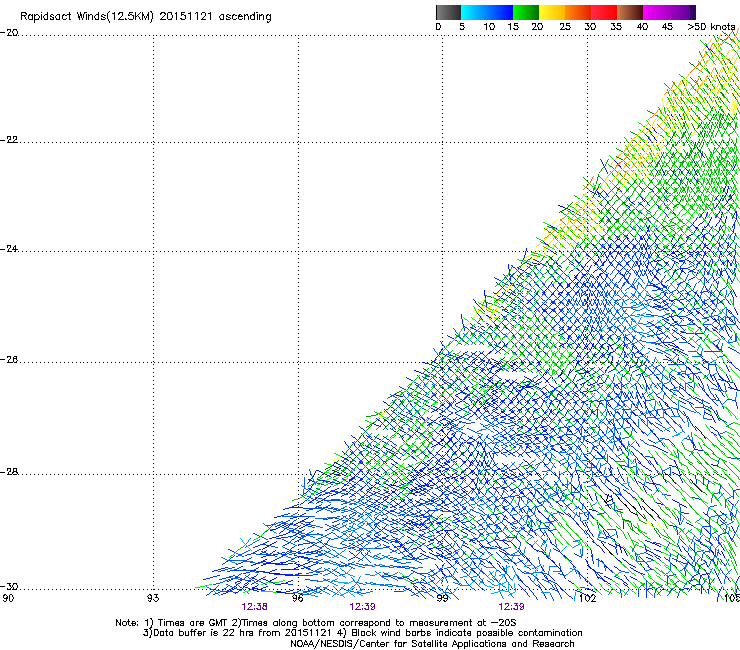Click the '-30' latitude axis label

(9, 587)
